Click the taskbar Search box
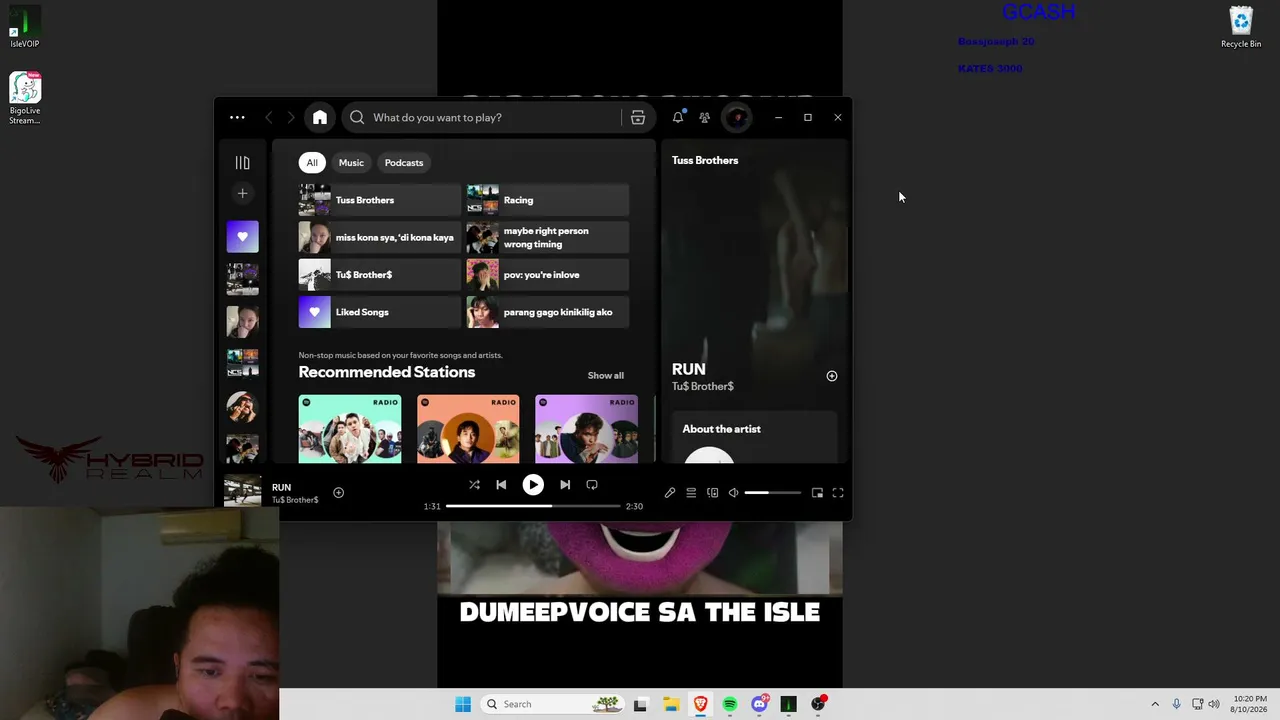Screen dimensions: 1280x720 click(x=551, y=704)
